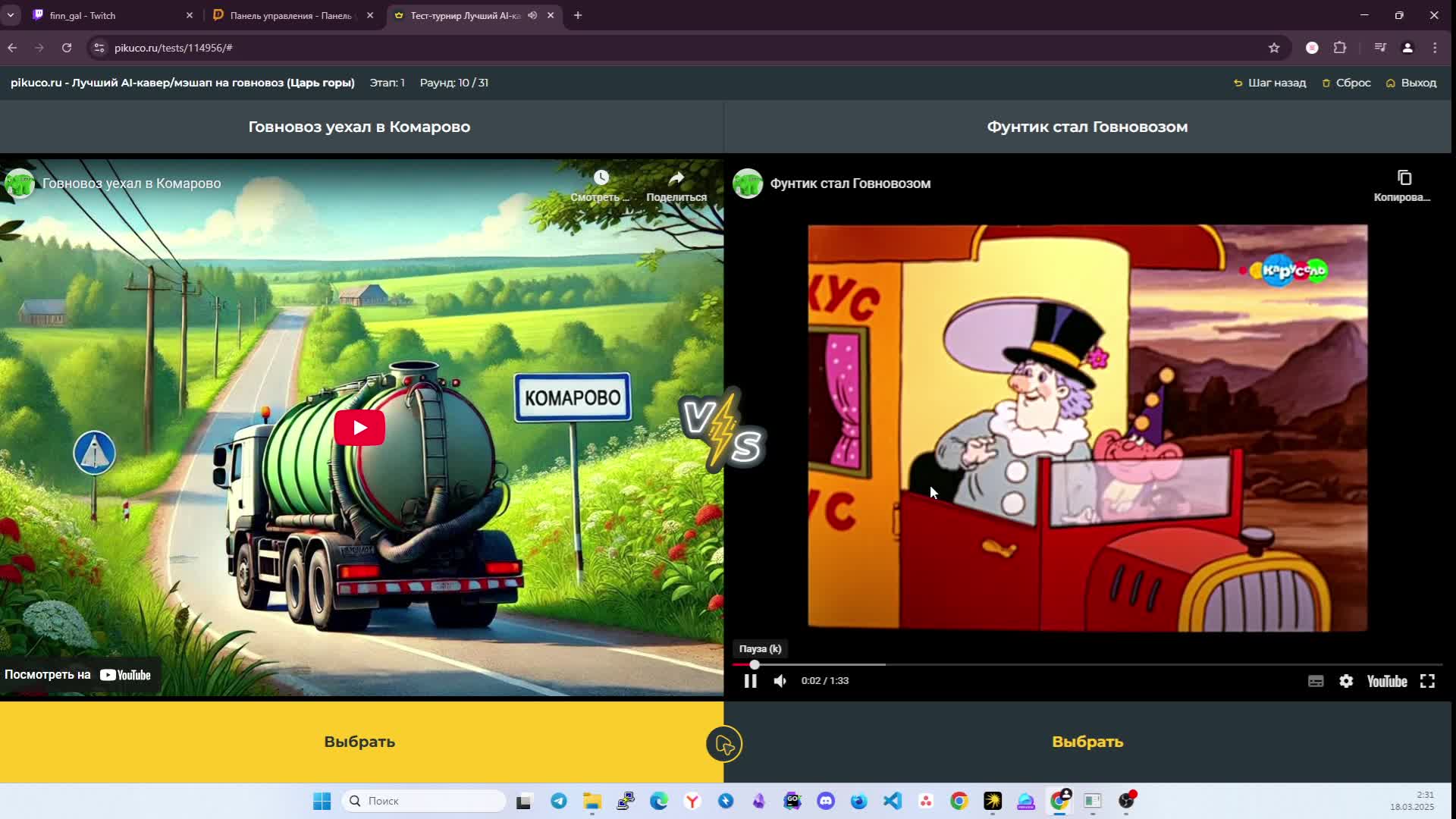The width and height of the screenshot is (1456, 819).
Task: Reload the current page
Action: click(x=67, y=48)
